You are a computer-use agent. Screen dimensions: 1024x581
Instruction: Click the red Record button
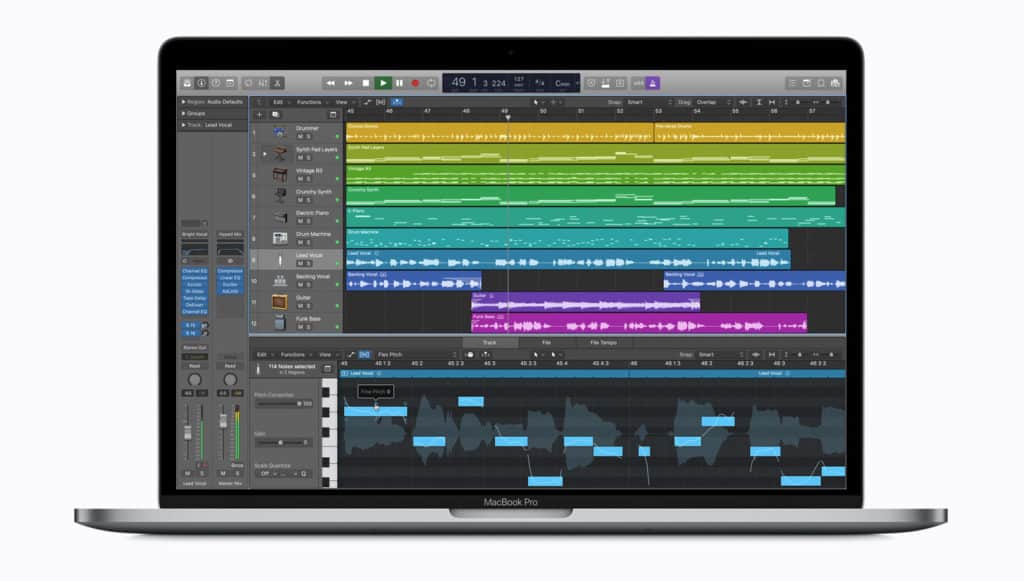[415, 83]
